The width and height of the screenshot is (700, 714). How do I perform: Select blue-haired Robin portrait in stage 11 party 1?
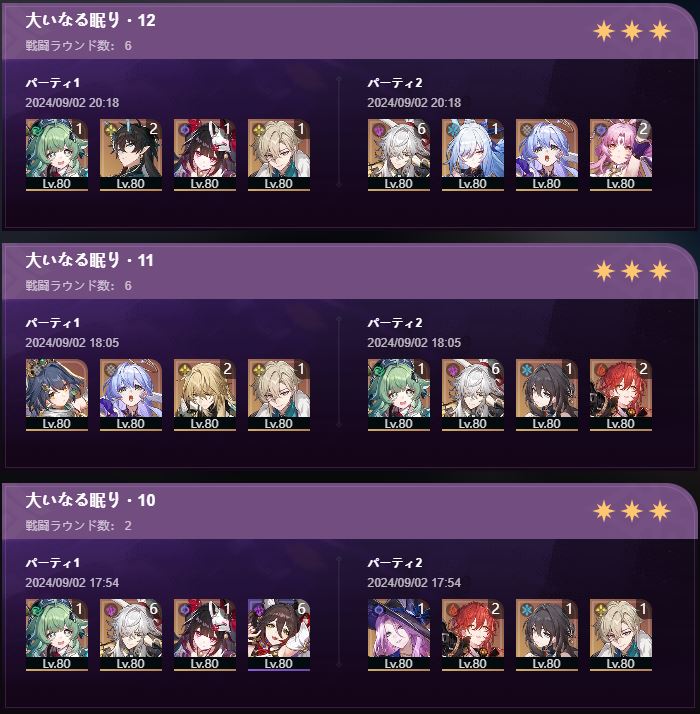(x=131, y=395)
